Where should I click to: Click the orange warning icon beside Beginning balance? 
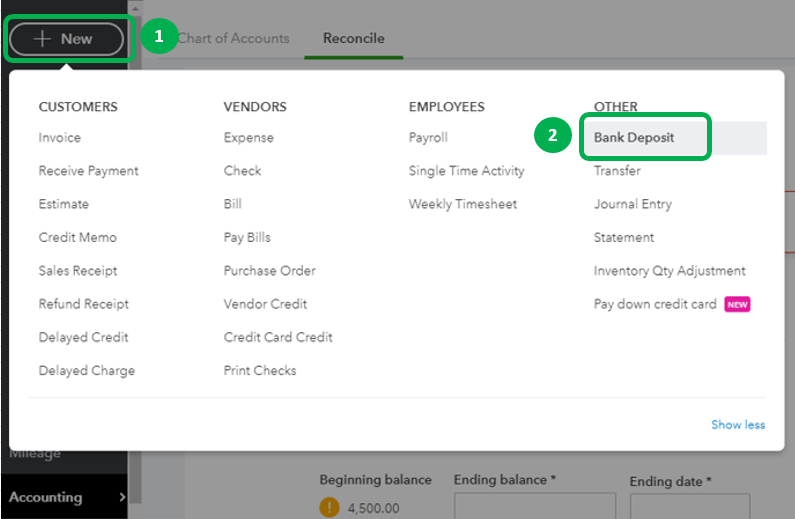tap(330, 507)
